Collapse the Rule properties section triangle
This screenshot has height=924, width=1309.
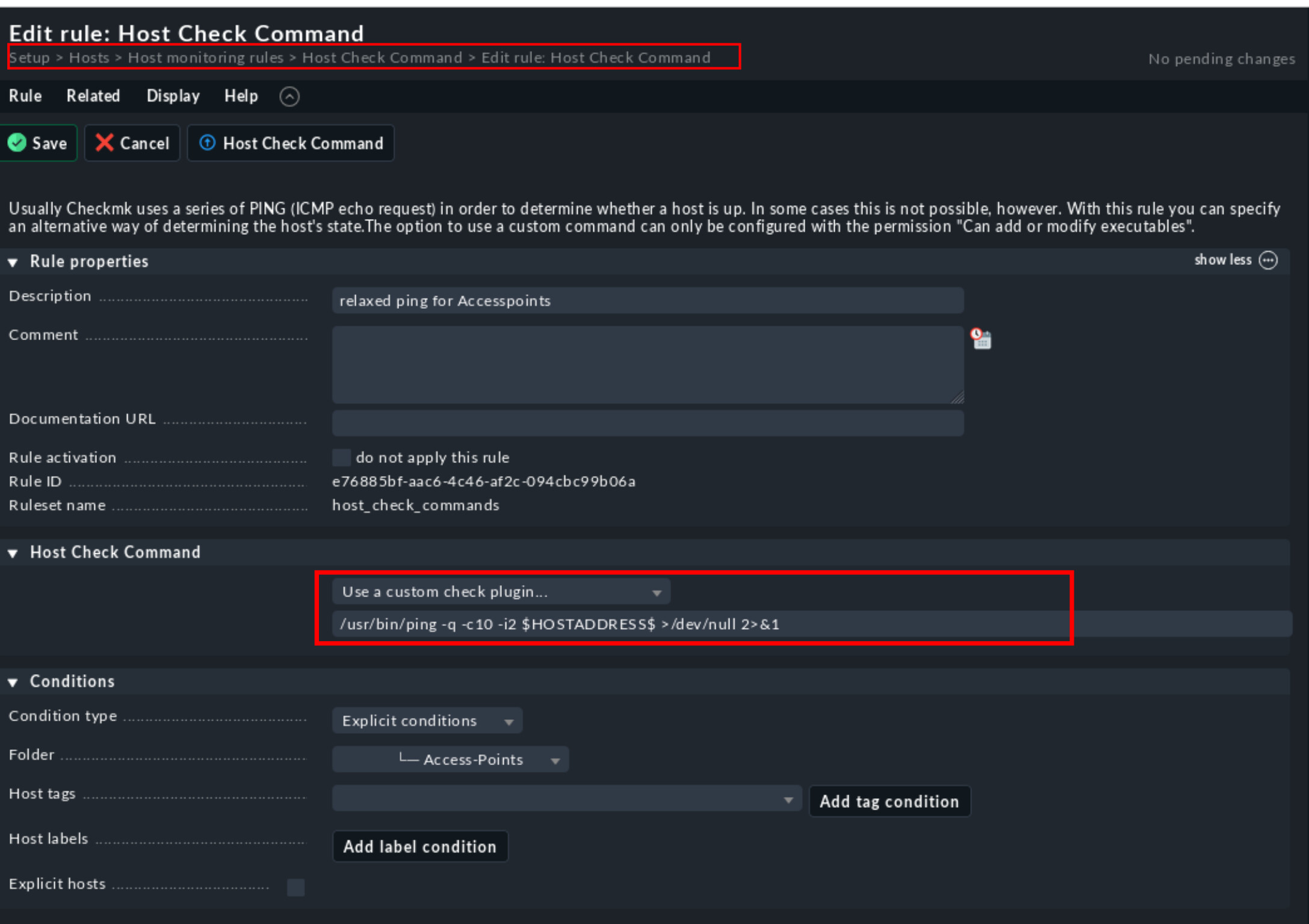[x=13, y=262]
